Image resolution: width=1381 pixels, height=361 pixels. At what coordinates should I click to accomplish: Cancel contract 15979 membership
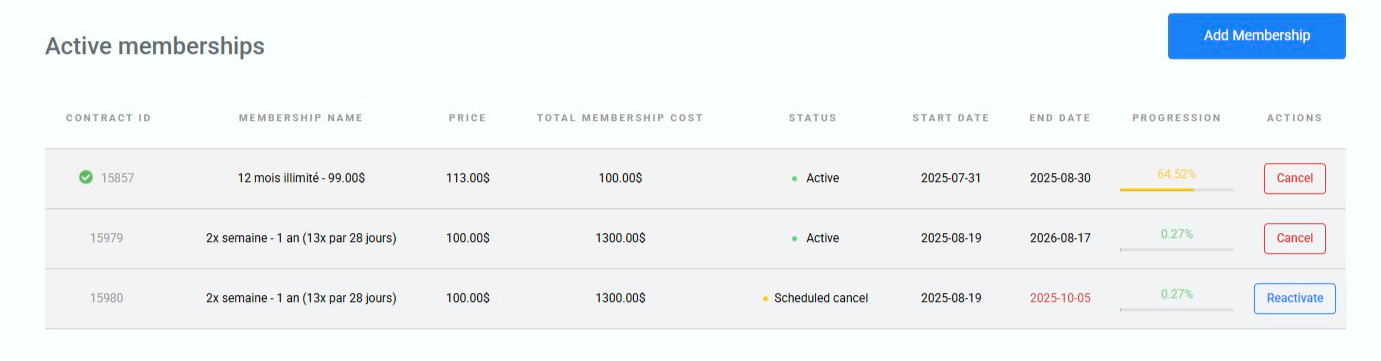pos(1294,238)
